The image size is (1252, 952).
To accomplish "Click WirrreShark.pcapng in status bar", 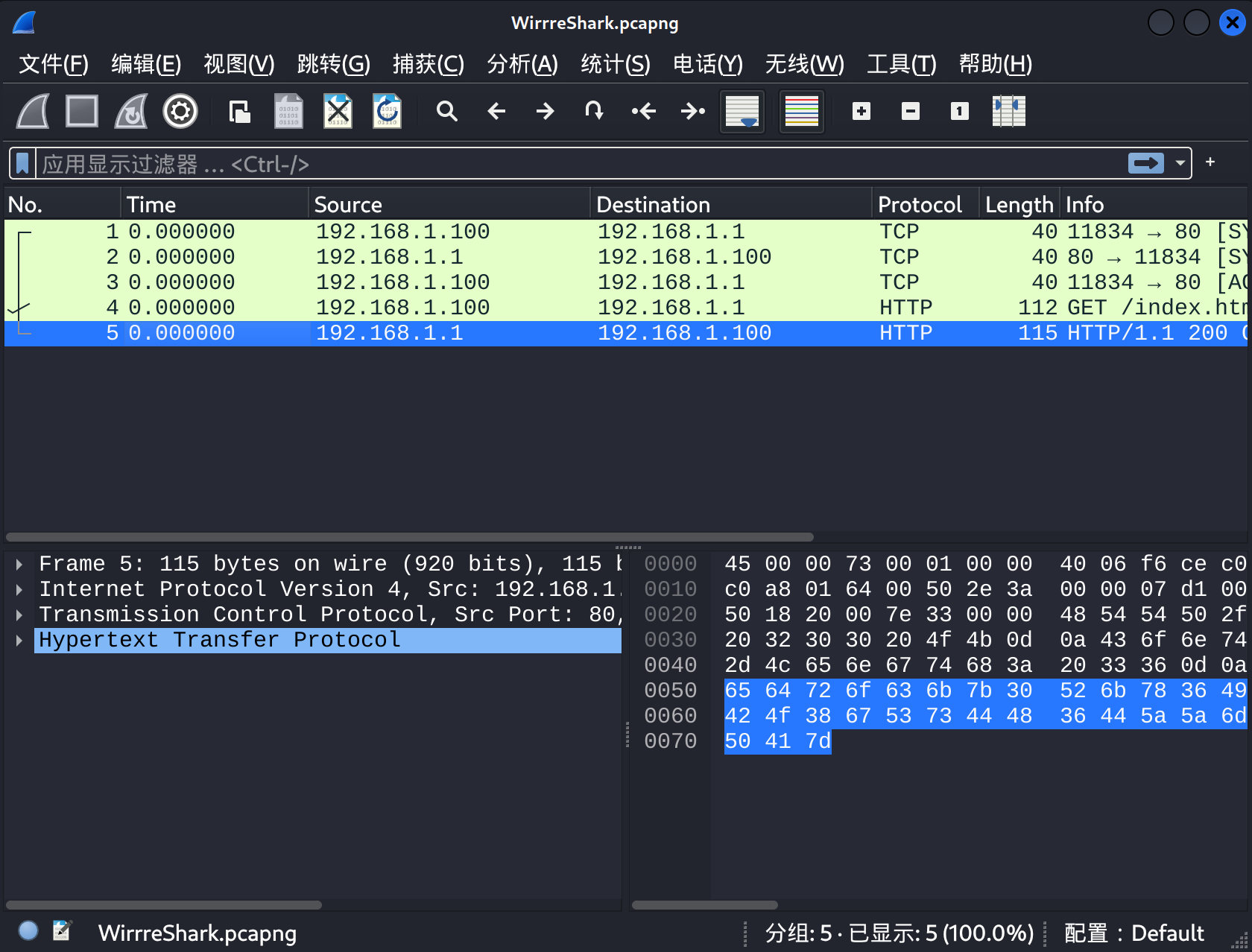I will (197, 933).
